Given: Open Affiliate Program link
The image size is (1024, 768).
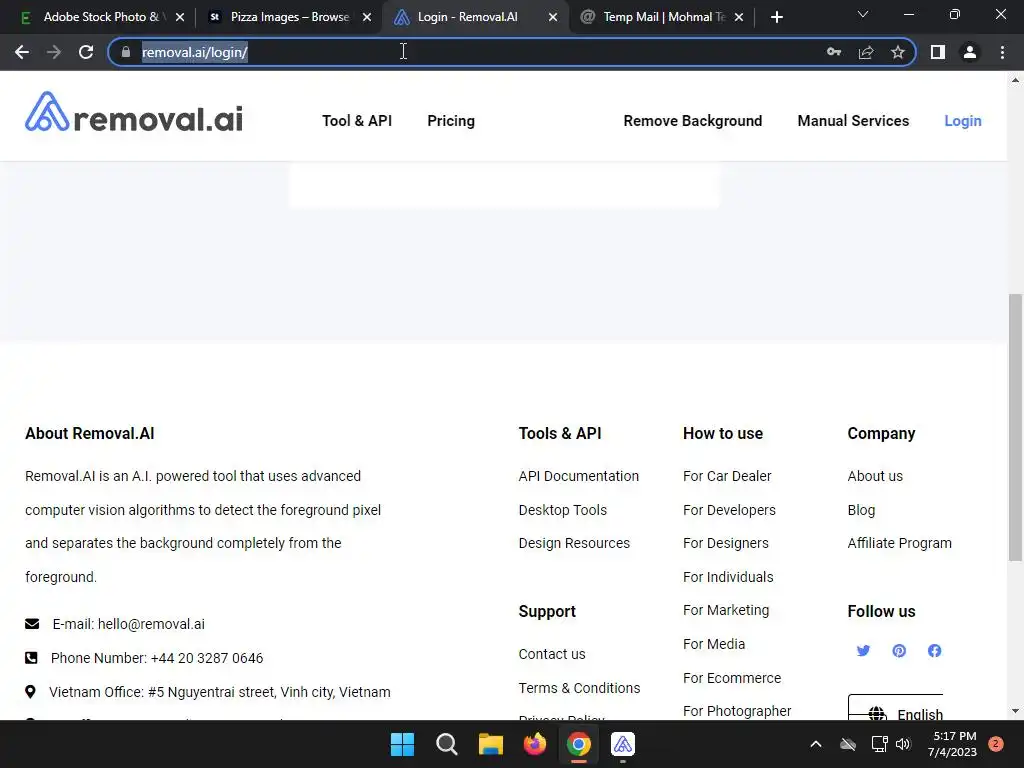Looking at the screenshot, I should pyautogui.click(x=899, y=543).
